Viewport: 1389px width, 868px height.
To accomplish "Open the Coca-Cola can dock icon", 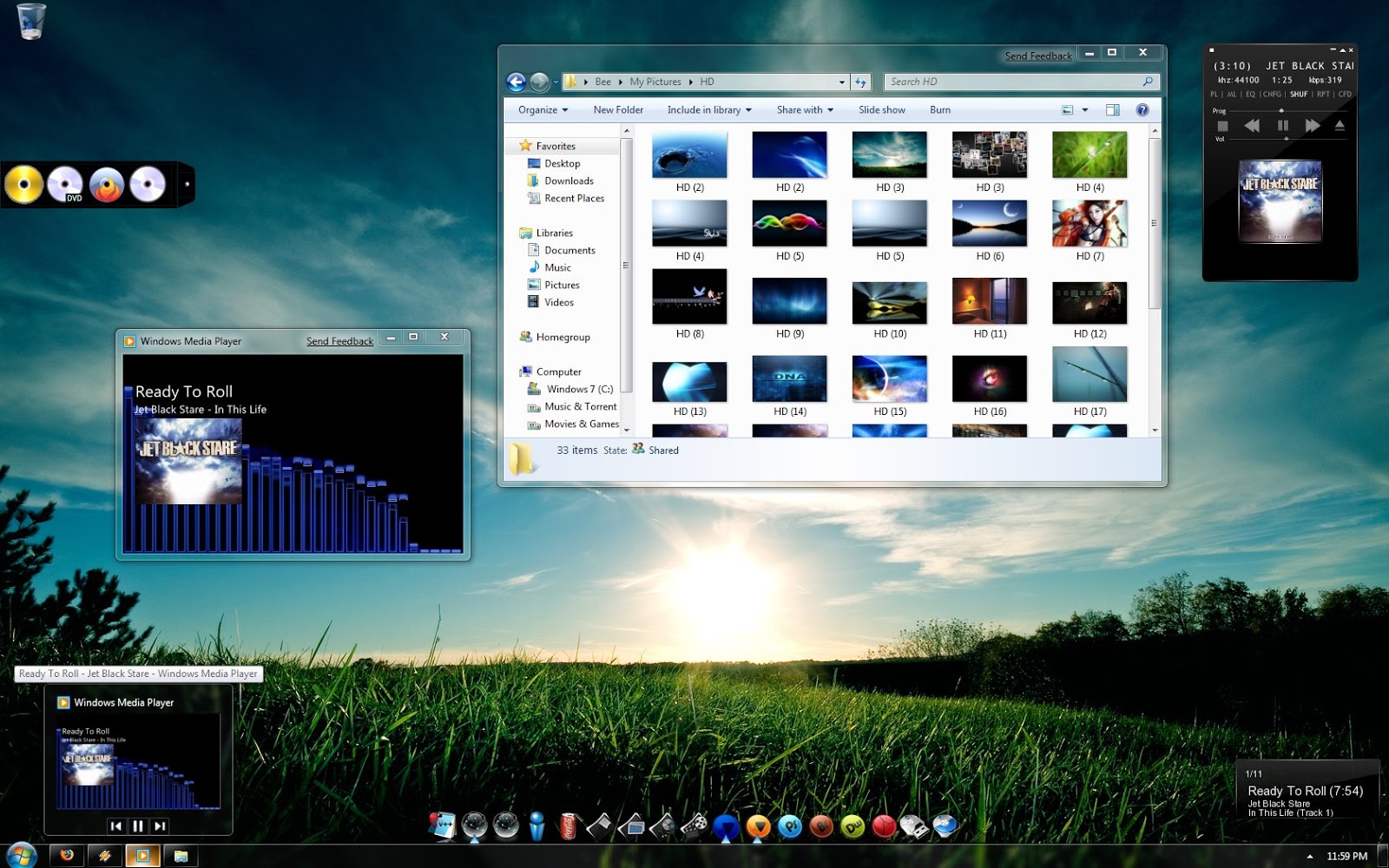I will tap(568, 825).
